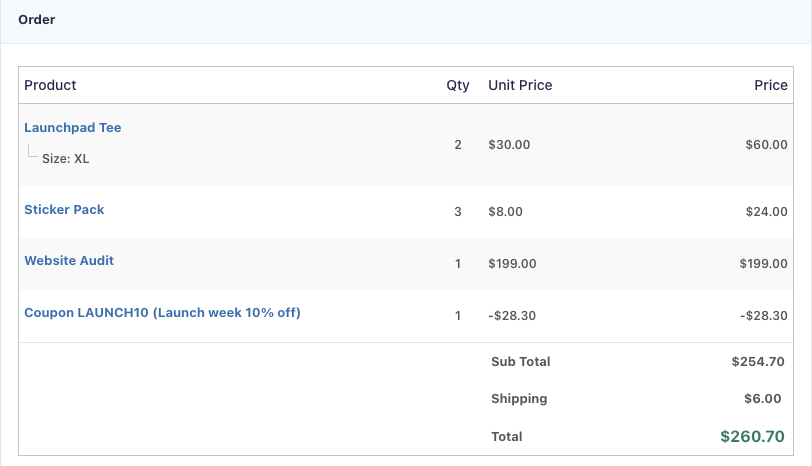Image resolution: width=812 pixels, height=466 pixels.
Task: Click the coupon row quantity 1
Action: [x=458, y=316]
